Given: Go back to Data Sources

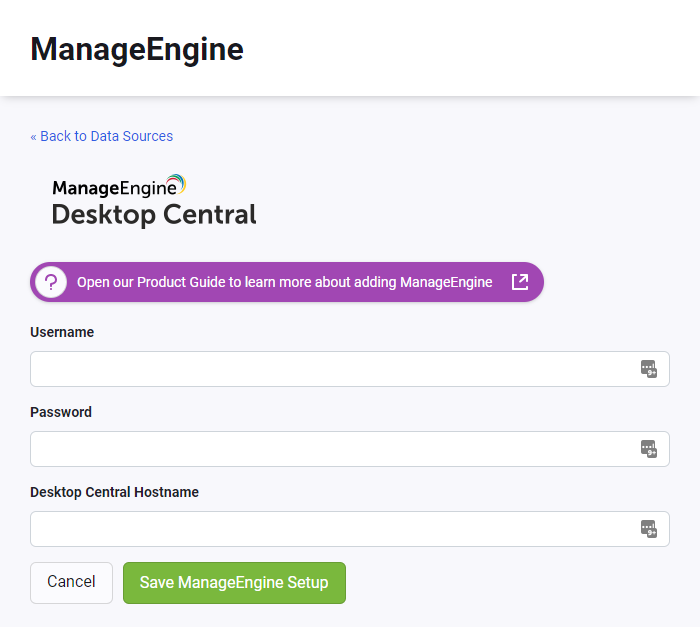Looking at the screenshot, I should tap(101, 136).
